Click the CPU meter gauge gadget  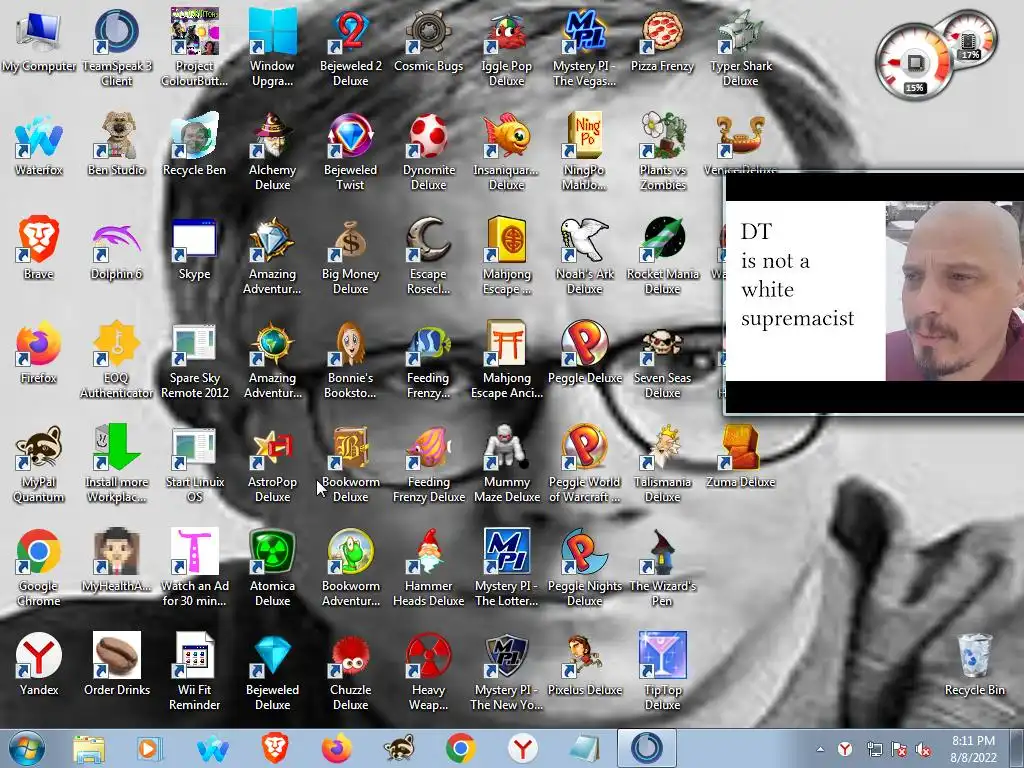914,63
